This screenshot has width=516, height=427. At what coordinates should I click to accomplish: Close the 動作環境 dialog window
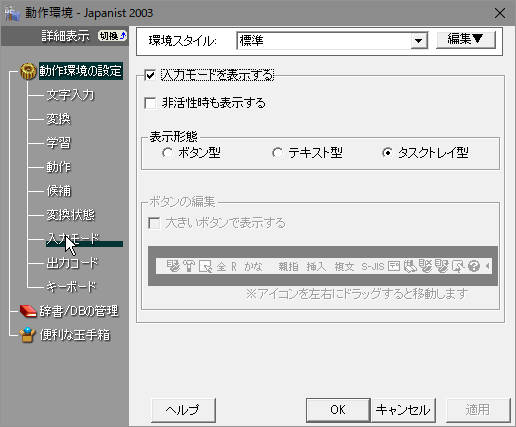(500, 13)
